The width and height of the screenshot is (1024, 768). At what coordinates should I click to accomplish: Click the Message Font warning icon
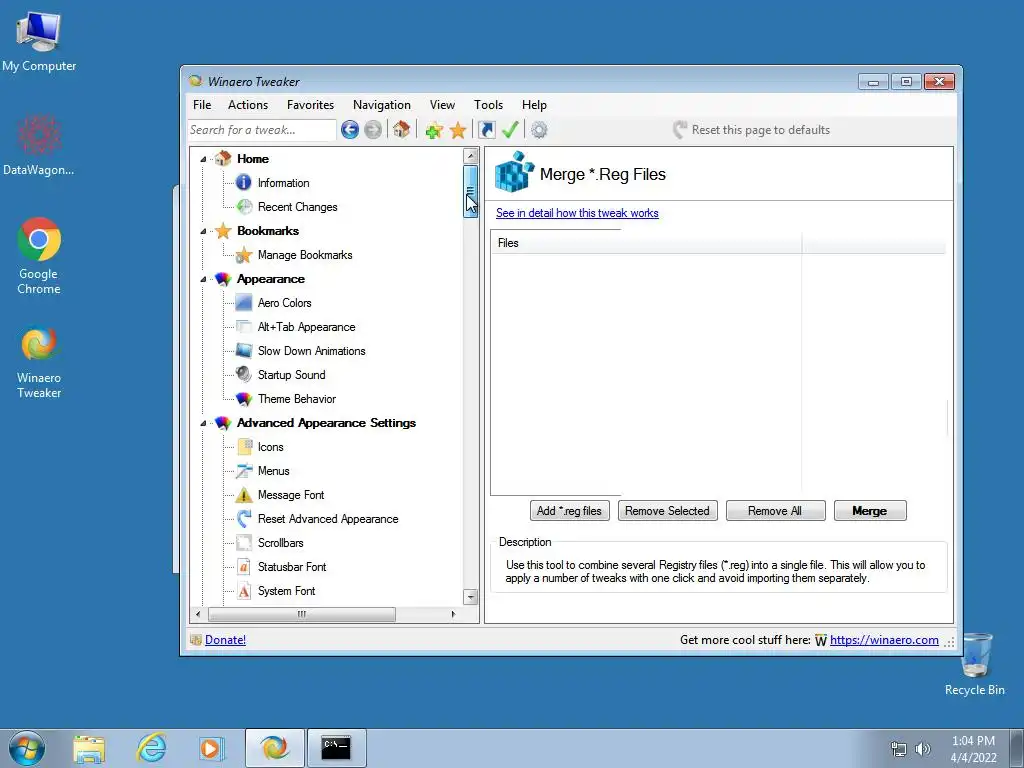244,494
